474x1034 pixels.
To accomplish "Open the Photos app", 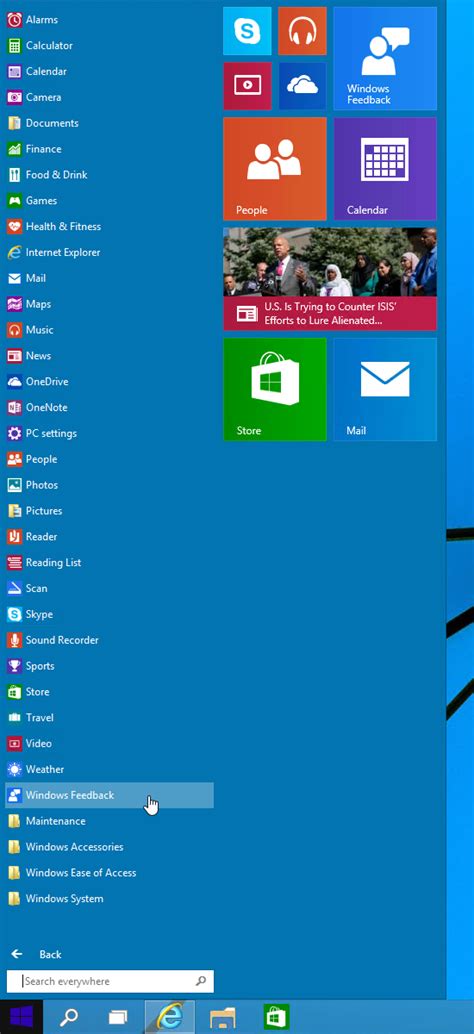I will (109, 485).
